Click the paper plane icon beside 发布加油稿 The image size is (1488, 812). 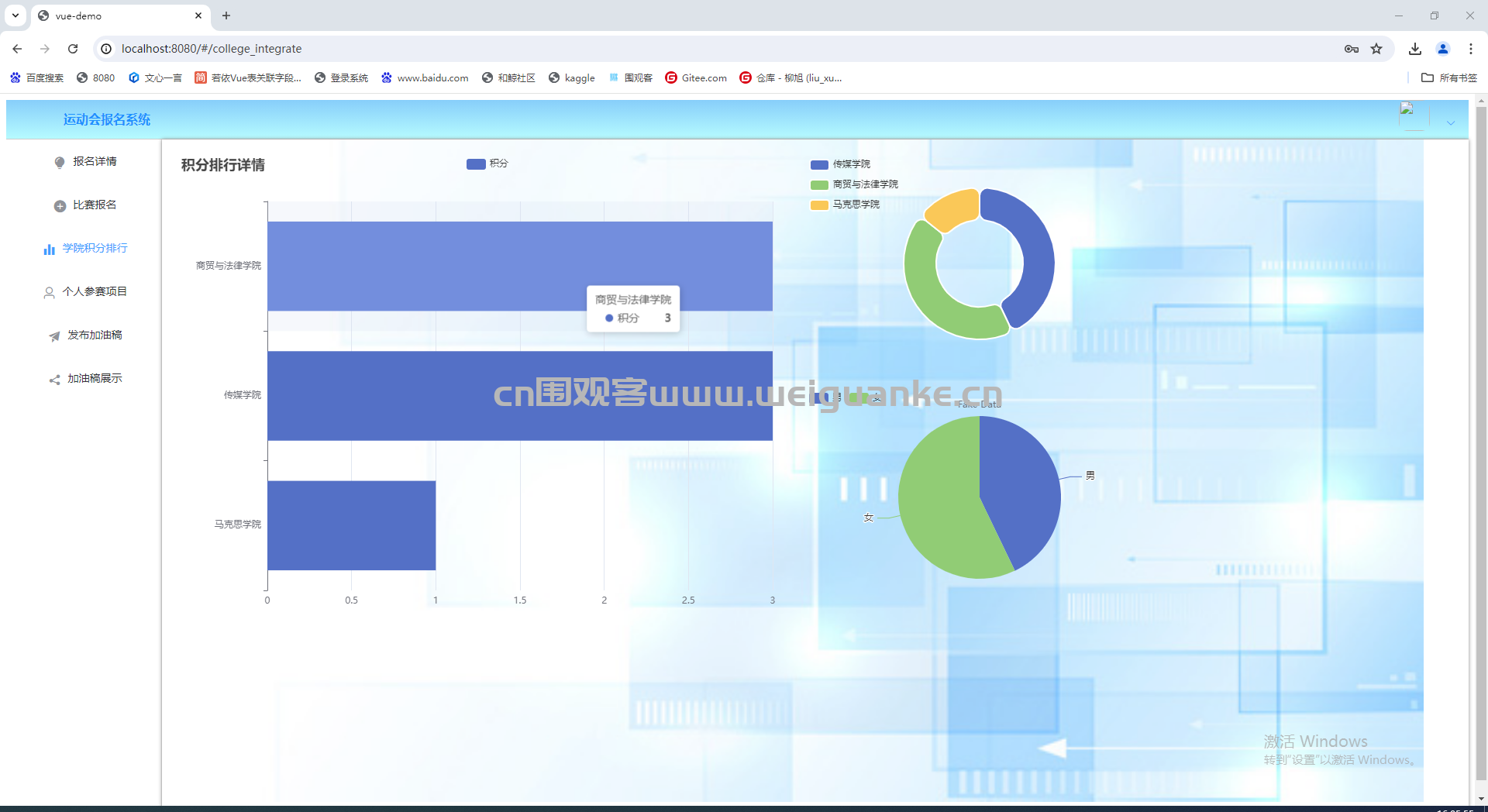point(54,335)
